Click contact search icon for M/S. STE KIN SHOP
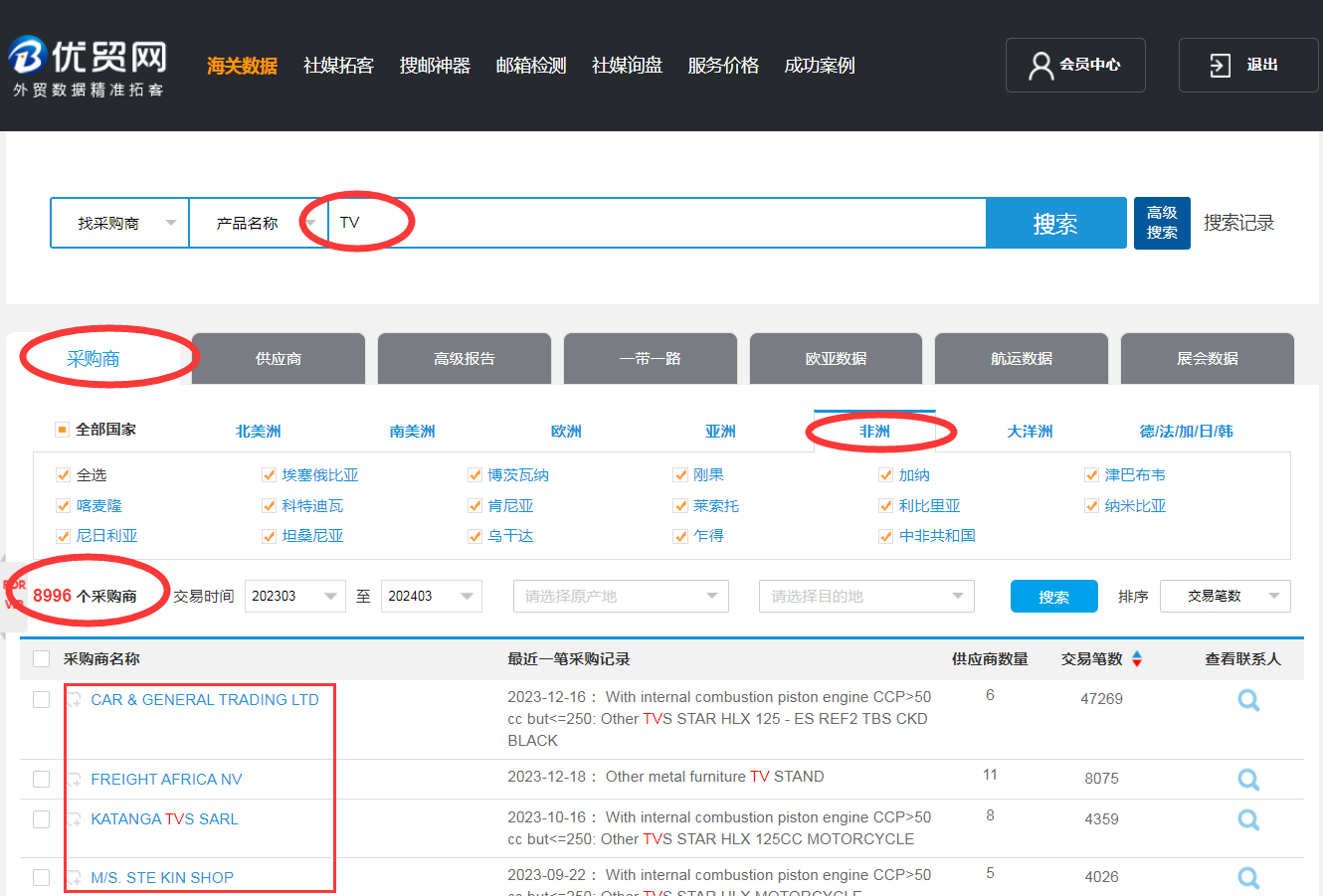The width and height of the screenshot is (1323, 896). (x=1247, y=877)
